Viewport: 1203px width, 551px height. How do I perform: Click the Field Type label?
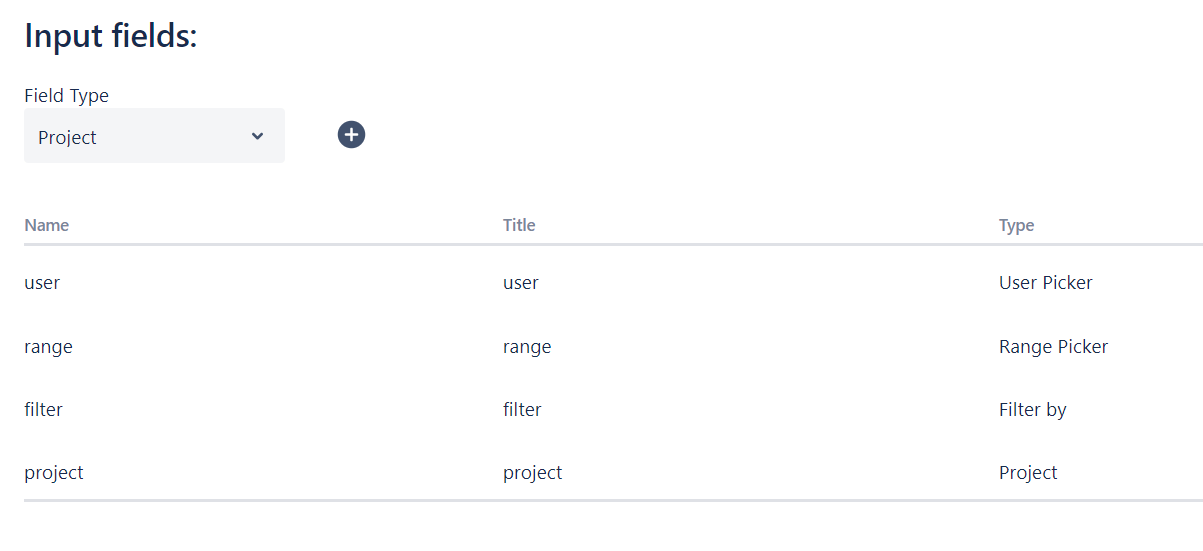(x=66, y=96)
